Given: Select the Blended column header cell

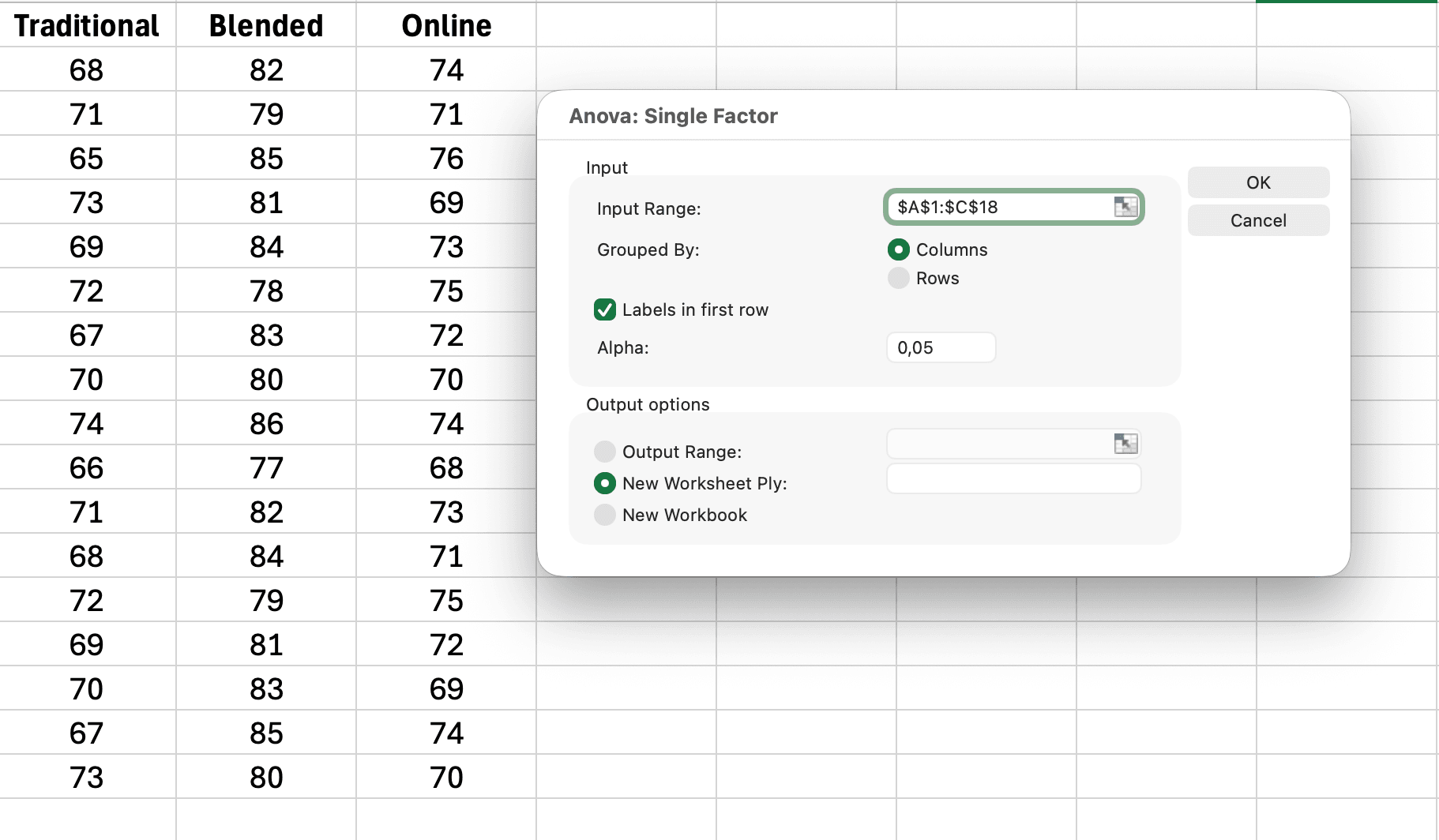Looking at the screenshot, I should coord(266,24).
